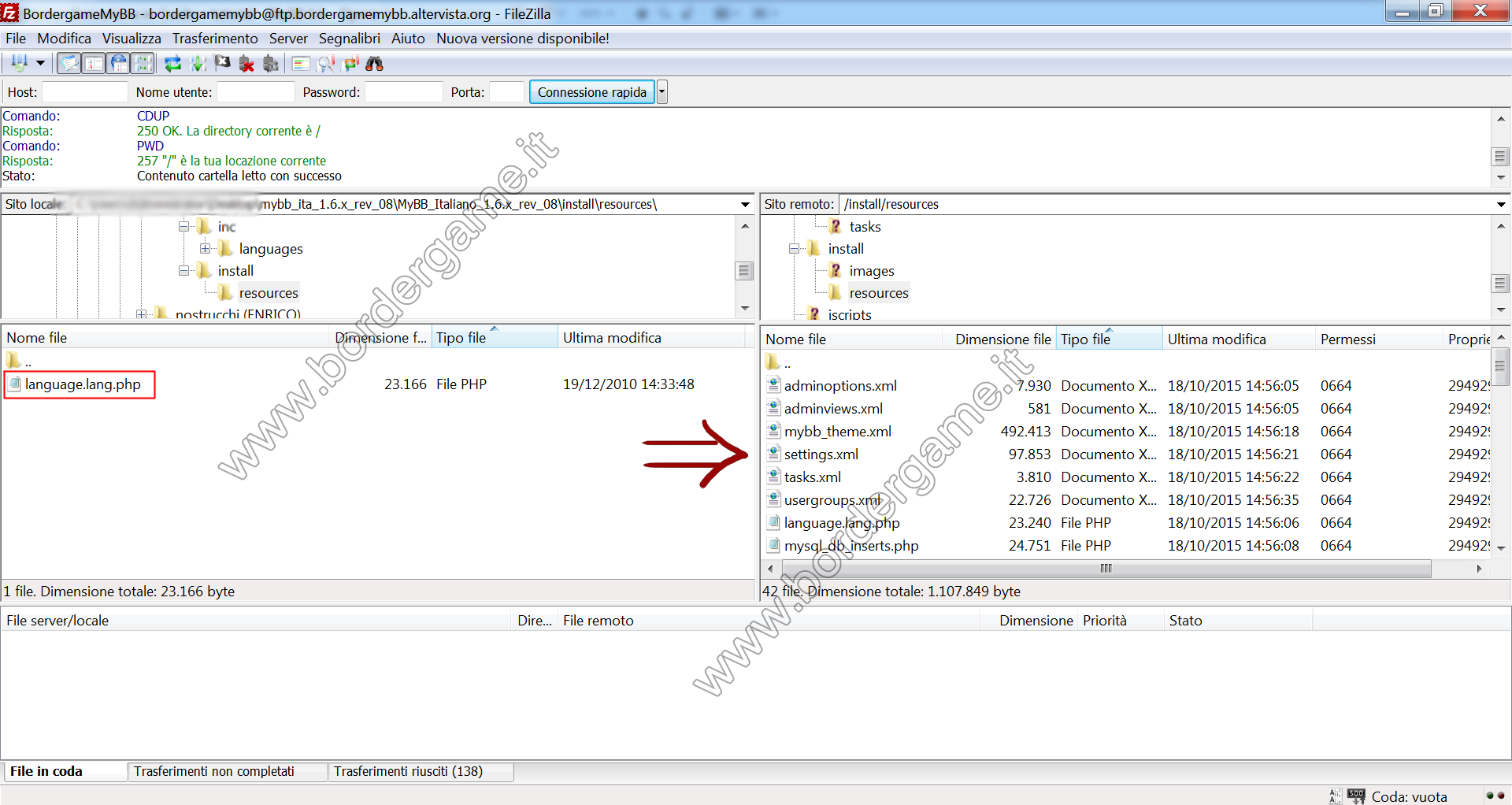
Task: Open the Sito locale path dropdown
Action: click(745, 204)
